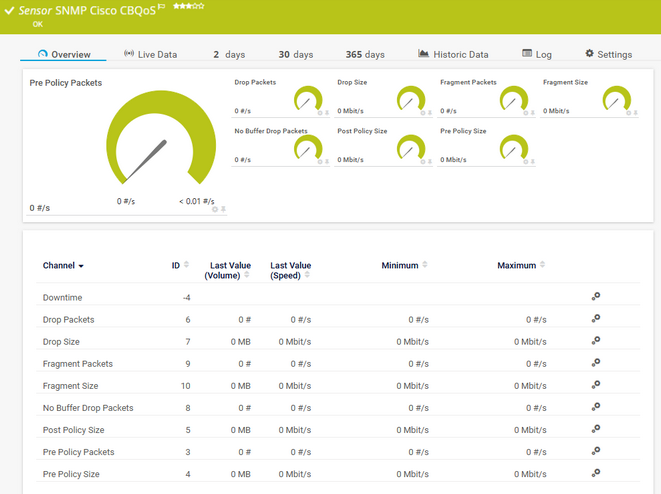The image size is (661, 494).
Task: Click the flag icon beside sensor name
Action: tap(161, 7)
